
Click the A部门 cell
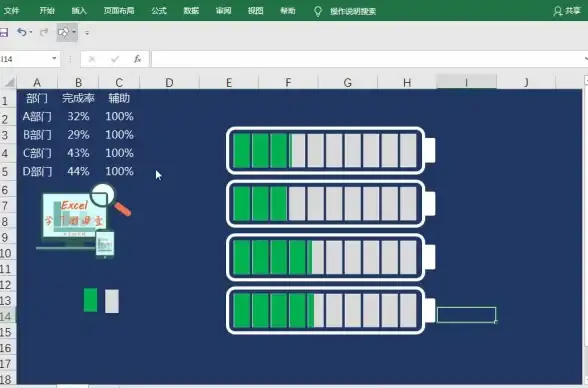[x=37, y=117]
